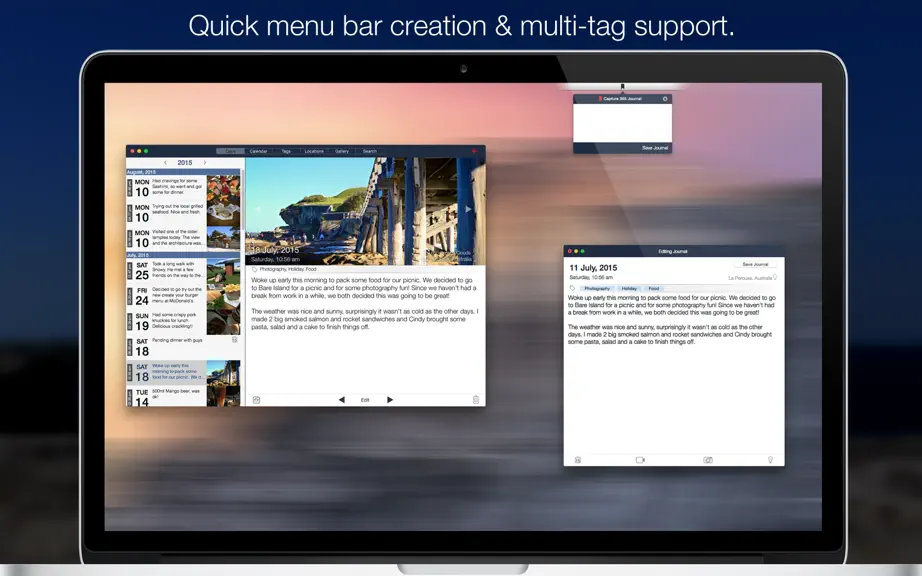Click the photo camera icon in editor toolbar
Screen dimensions: 922x576
pyautogui.click(x=708, y=460)
